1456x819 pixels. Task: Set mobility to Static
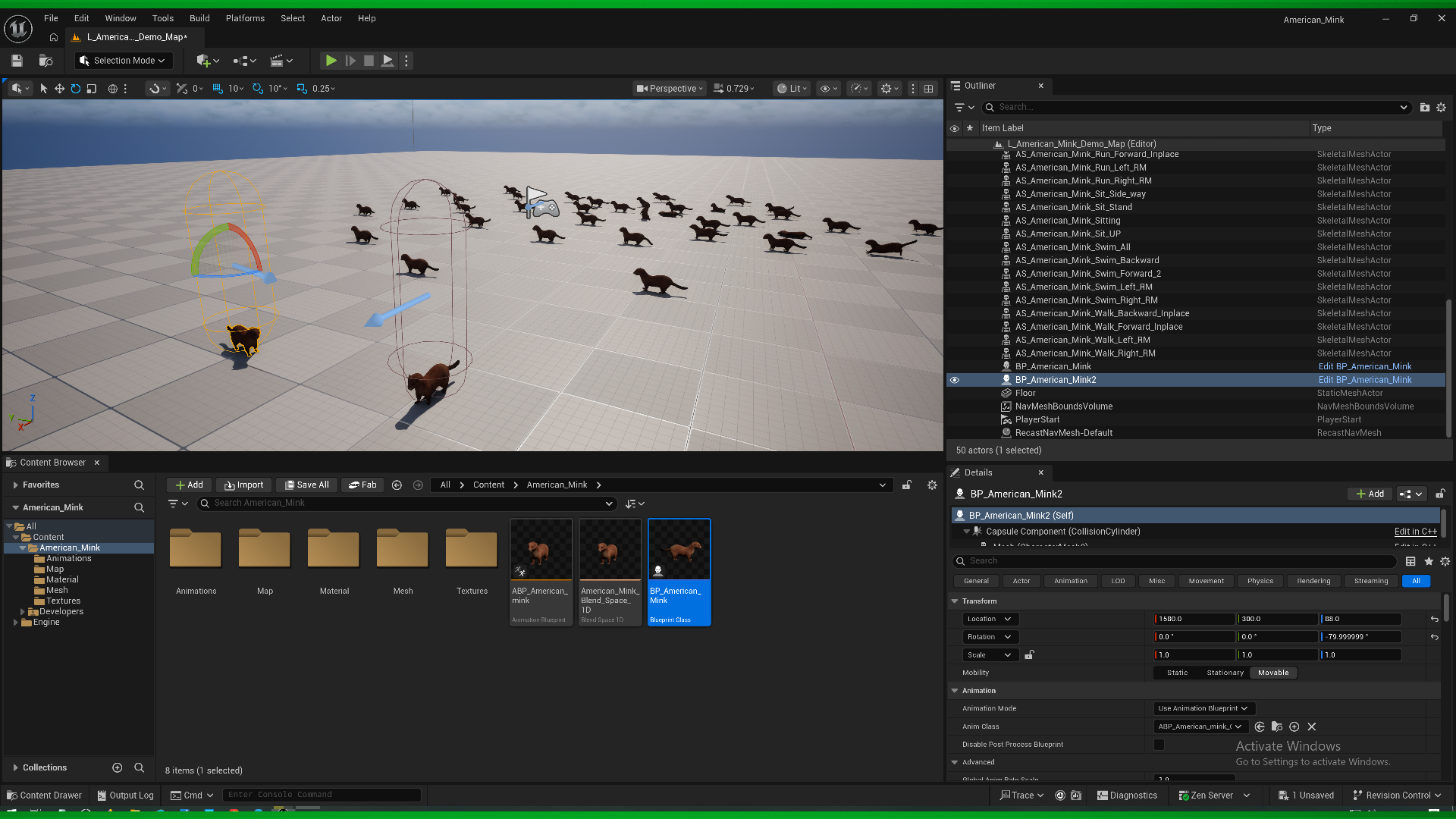click(x=1177, y=673)
